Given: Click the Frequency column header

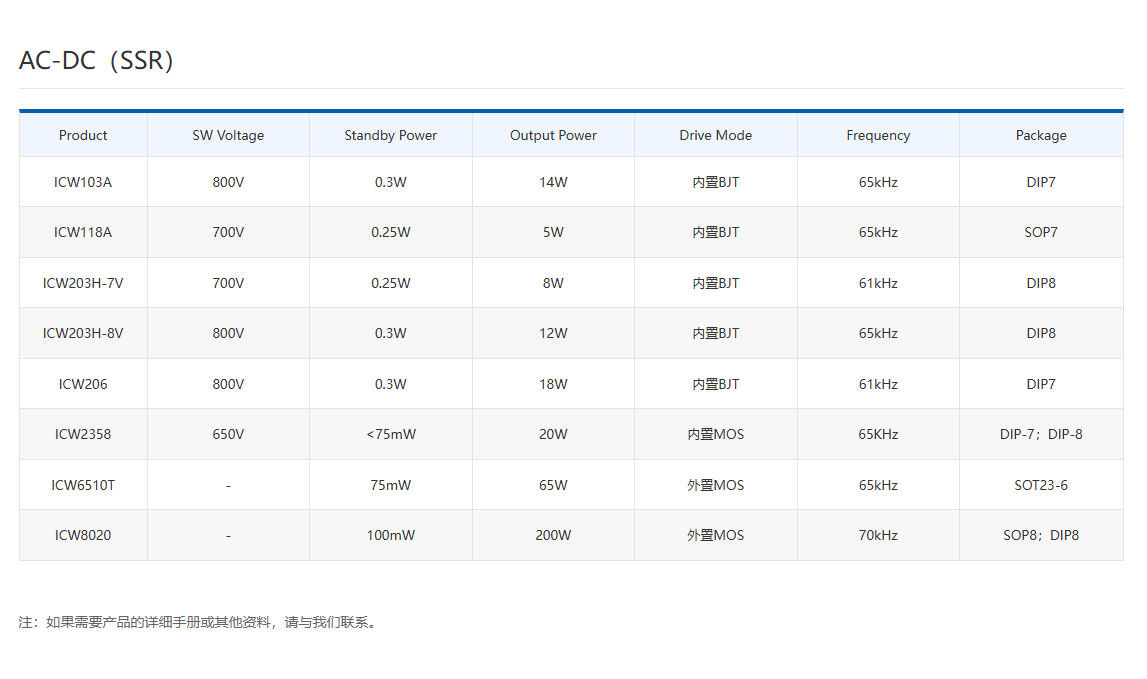Looking at the screenshot, I should (878, 135).
